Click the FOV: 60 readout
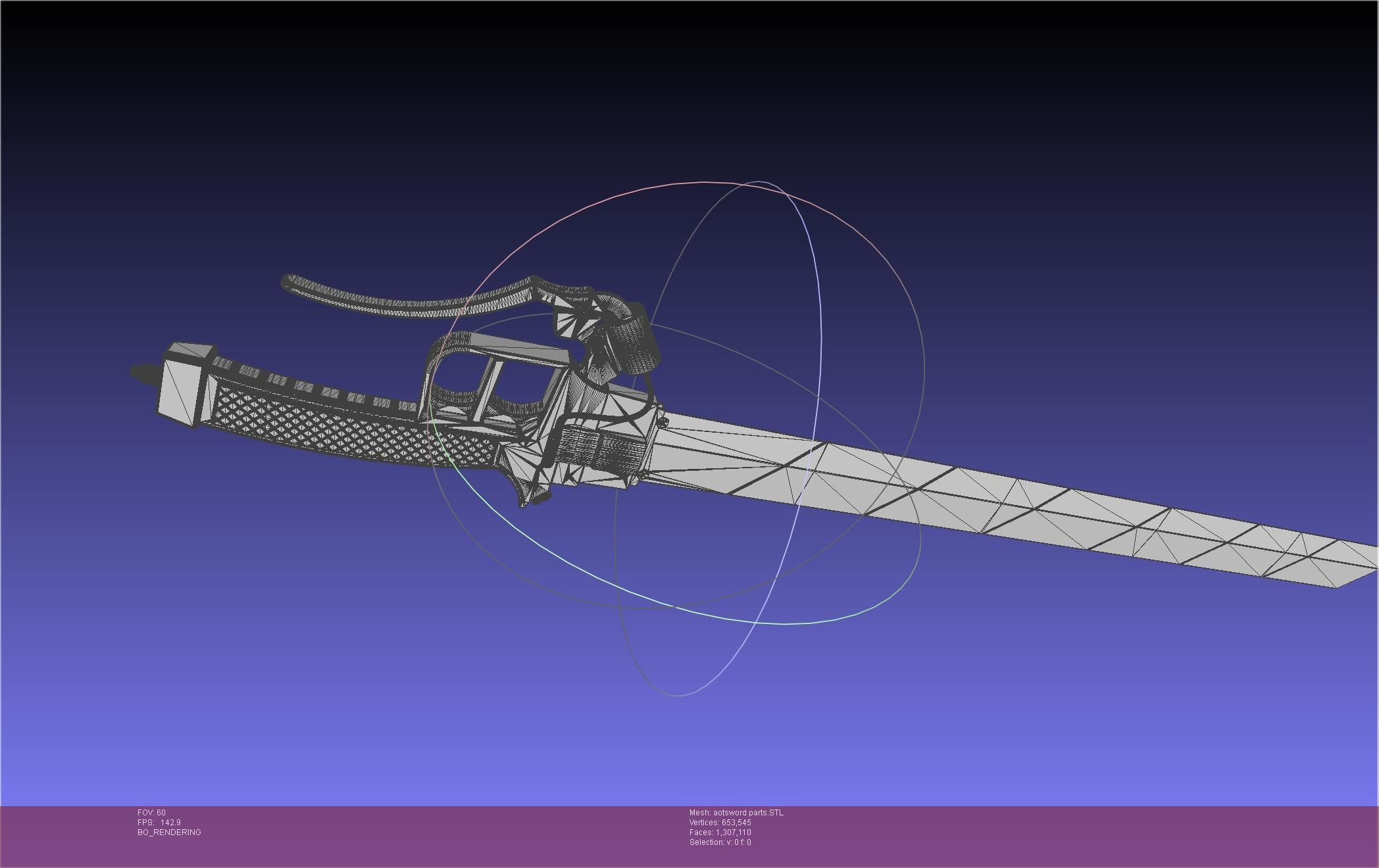The height and width of the screenshot is (868, 1379). tap(151, 813)
